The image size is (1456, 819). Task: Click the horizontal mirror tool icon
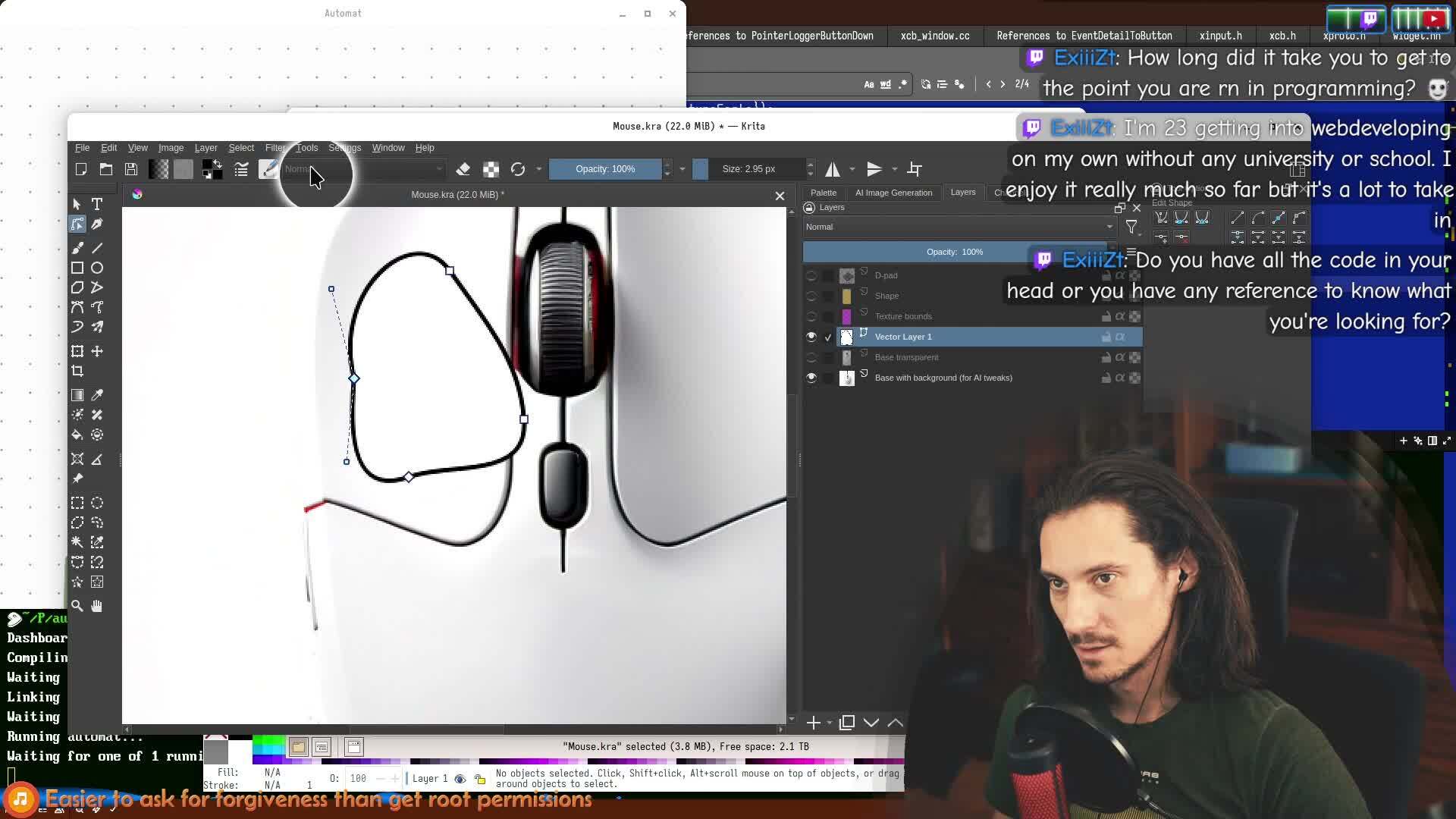pos(833,169)
